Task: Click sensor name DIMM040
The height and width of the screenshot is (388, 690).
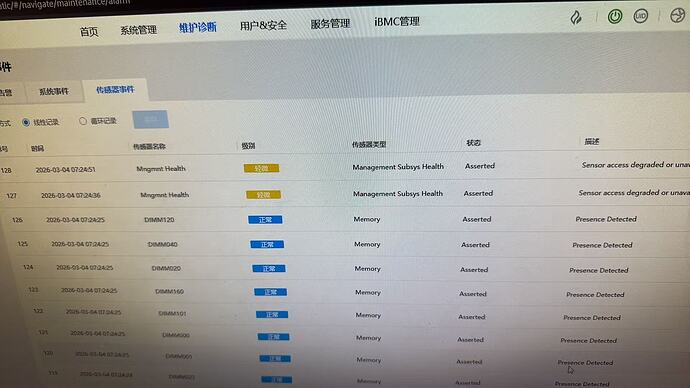Action: click(163, 244)
